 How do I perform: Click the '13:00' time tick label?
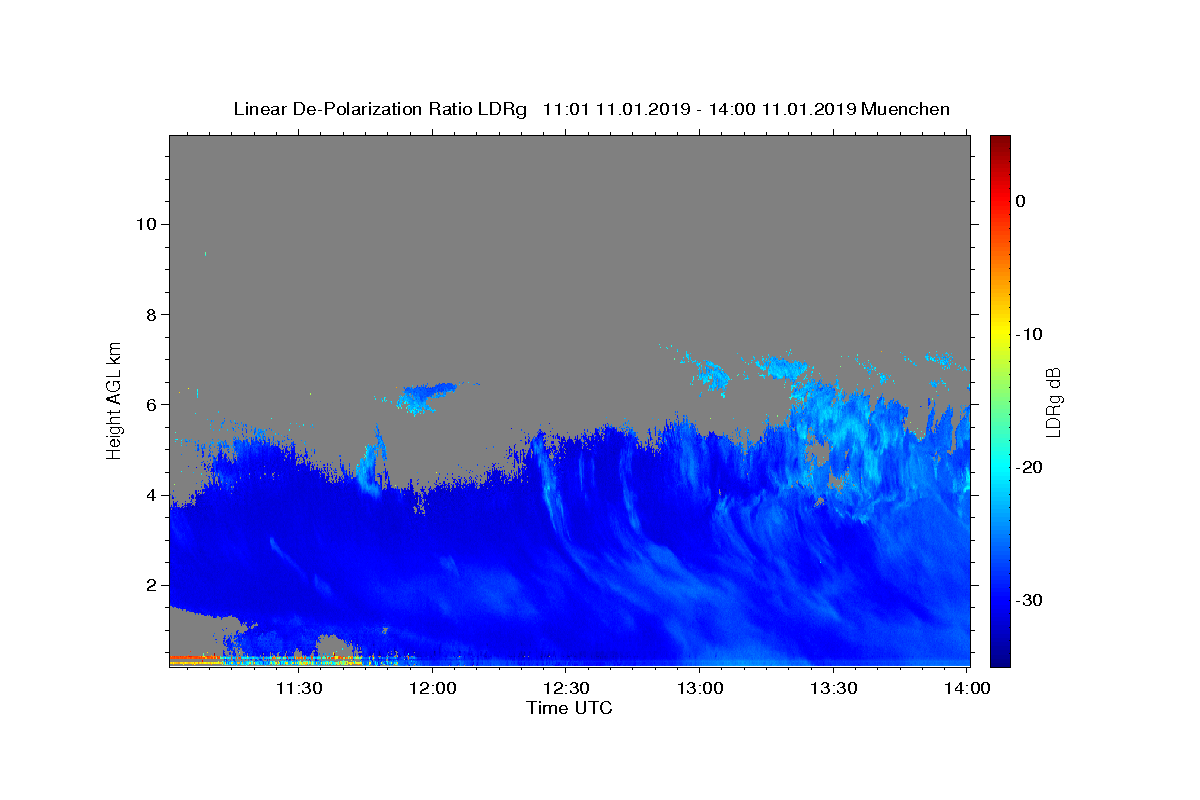point(700,688)
